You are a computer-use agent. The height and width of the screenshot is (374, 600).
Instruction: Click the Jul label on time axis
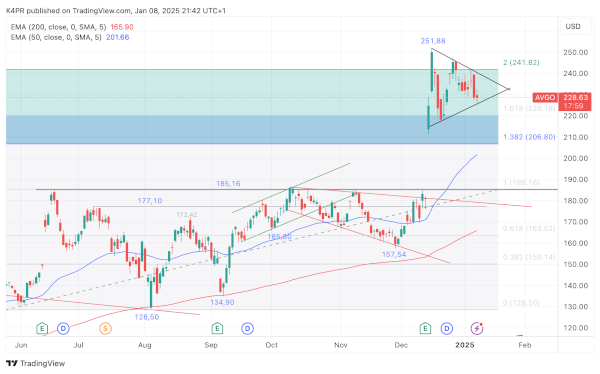78,345
